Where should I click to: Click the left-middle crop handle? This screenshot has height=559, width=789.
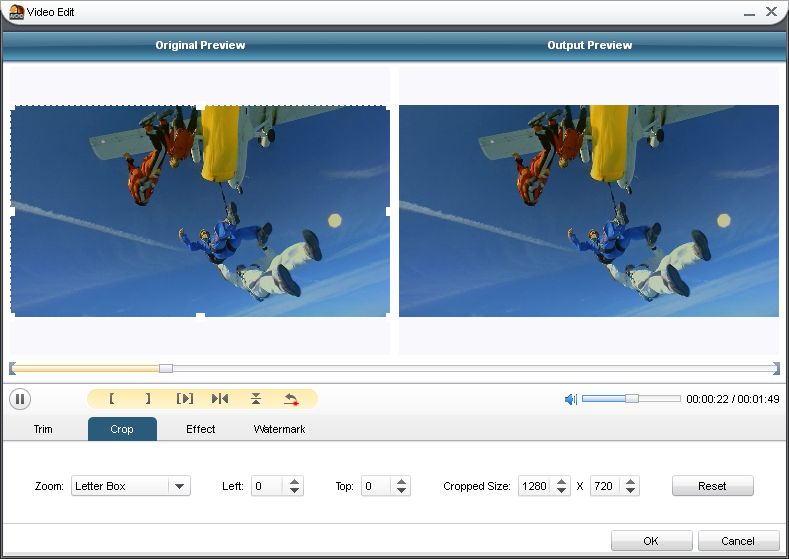(x=12, y=211)
